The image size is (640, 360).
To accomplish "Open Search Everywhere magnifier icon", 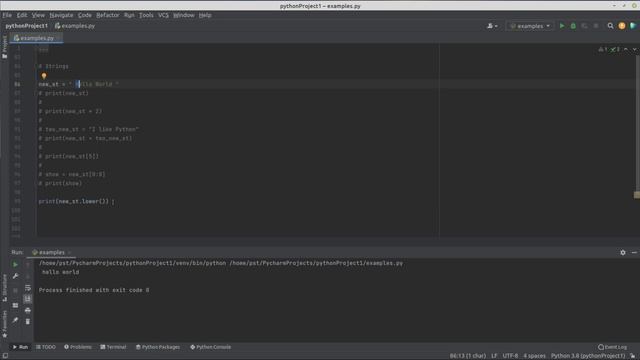I will pyautogui.click(x=610, y=26).
